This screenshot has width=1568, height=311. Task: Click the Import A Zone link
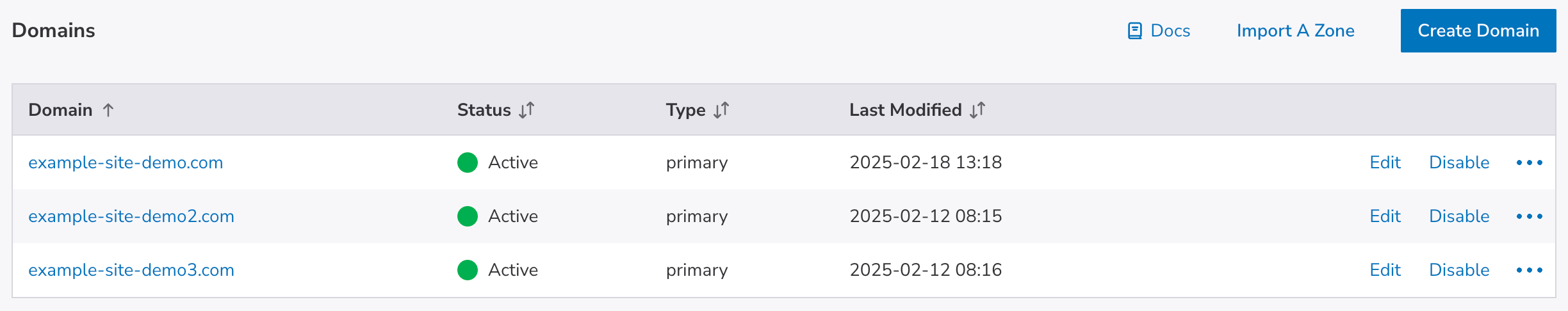pyautogui.click(x=1295, y=31)
